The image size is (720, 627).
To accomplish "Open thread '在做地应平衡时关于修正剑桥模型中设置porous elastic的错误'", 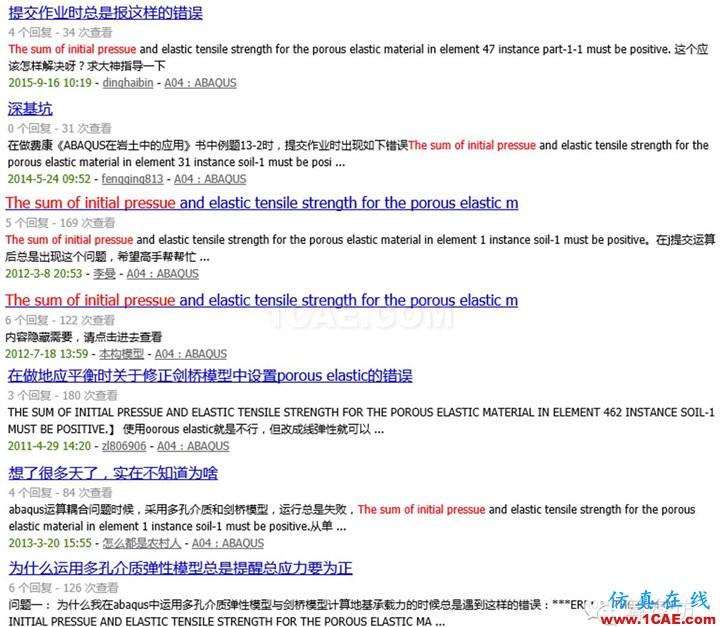I will point(210,376).
